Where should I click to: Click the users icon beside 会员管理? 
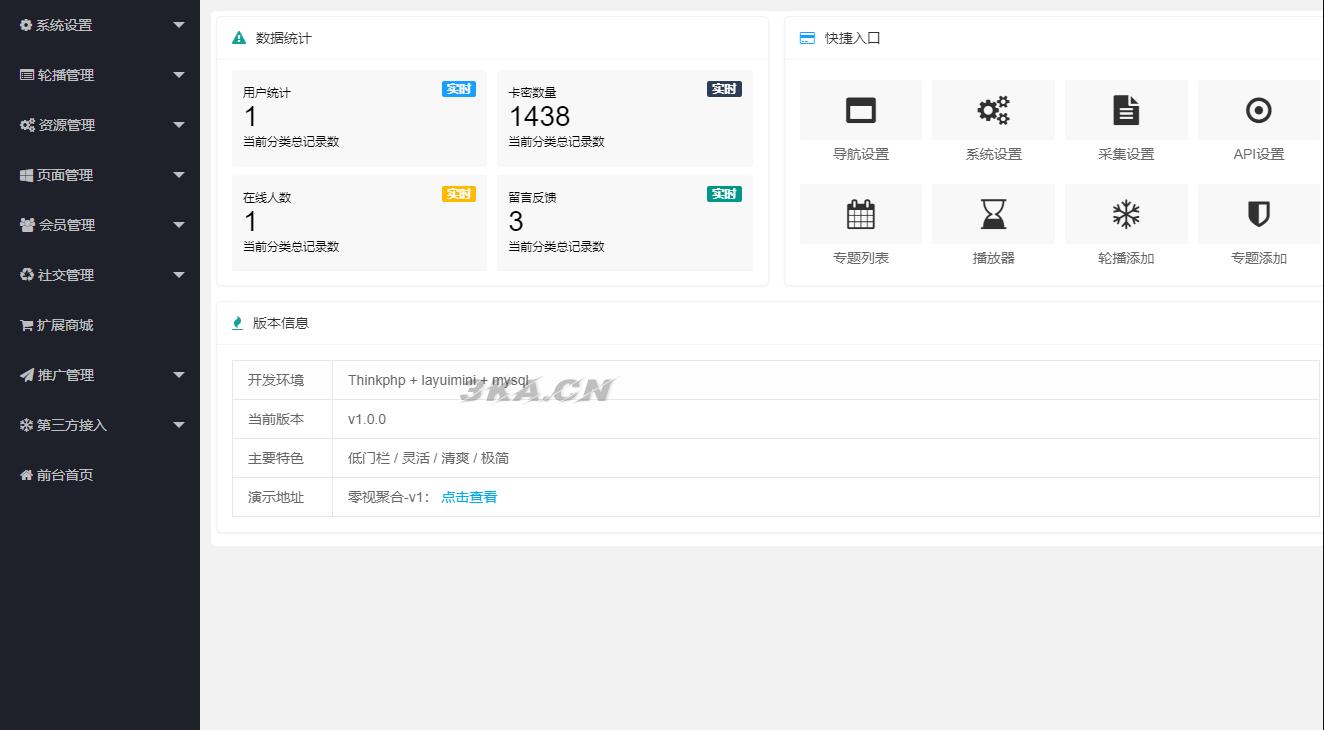tap(28, 225)
